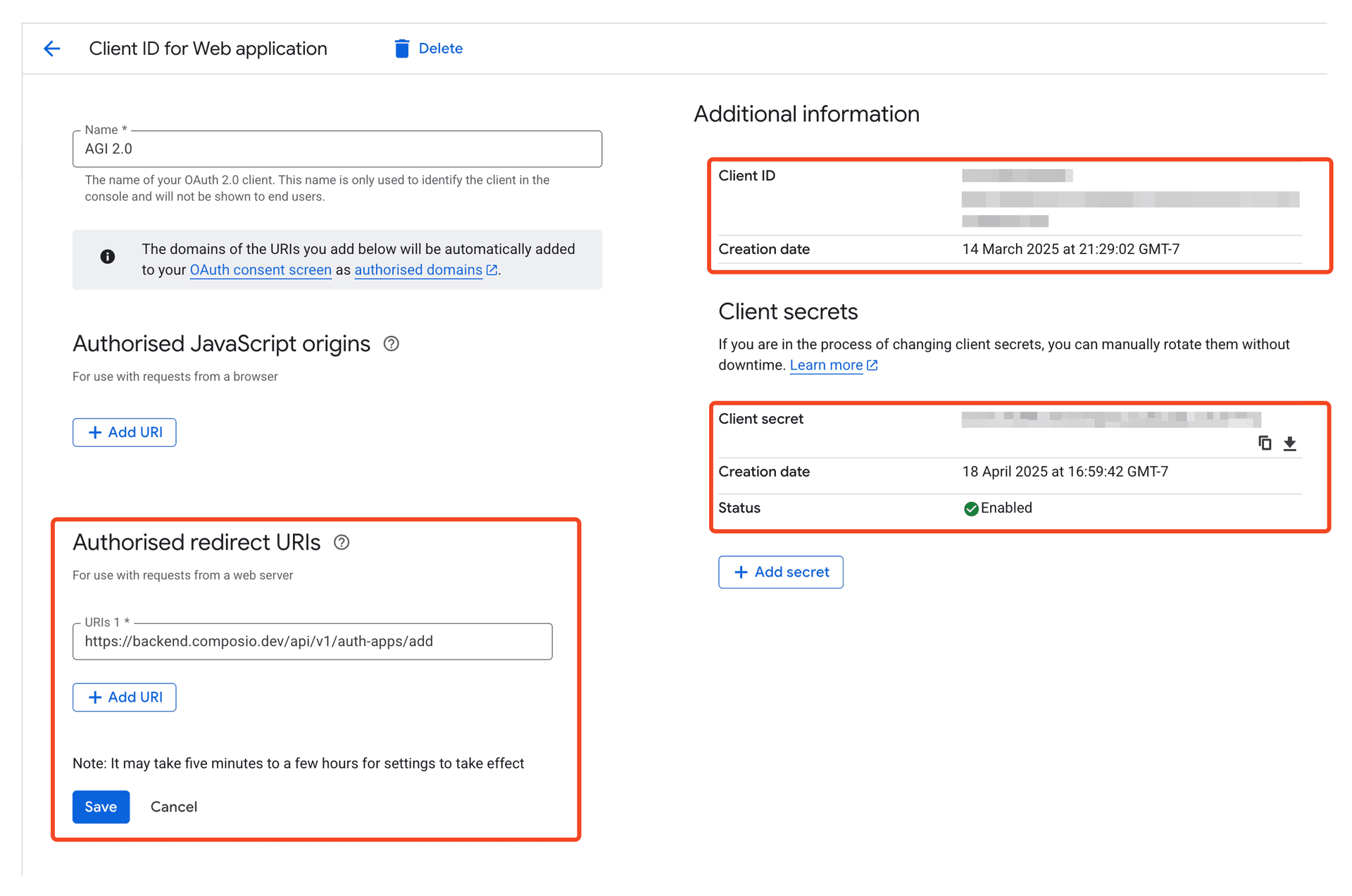Click the URIs 1 redirect URI field
The height and width of the screenshot is (896, 1352).
pos(312,641)
